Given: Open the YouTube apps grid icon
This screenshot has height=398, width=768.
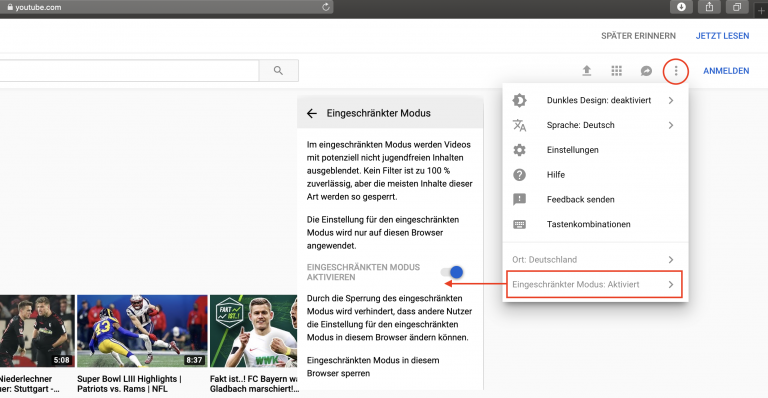Looking at the screenshot, I should pyautogui.click(x=617, y=71).
